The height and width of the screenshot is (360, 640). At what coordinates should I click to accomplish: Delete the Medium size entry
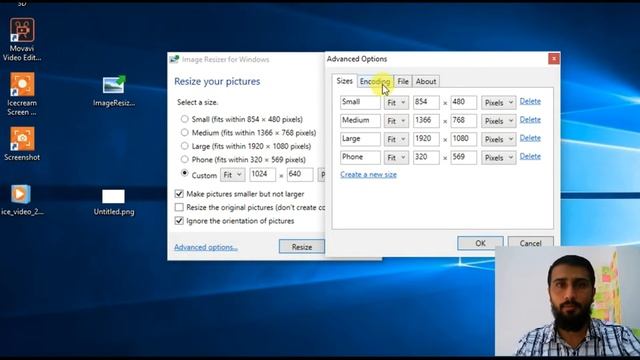click(530, 120)
